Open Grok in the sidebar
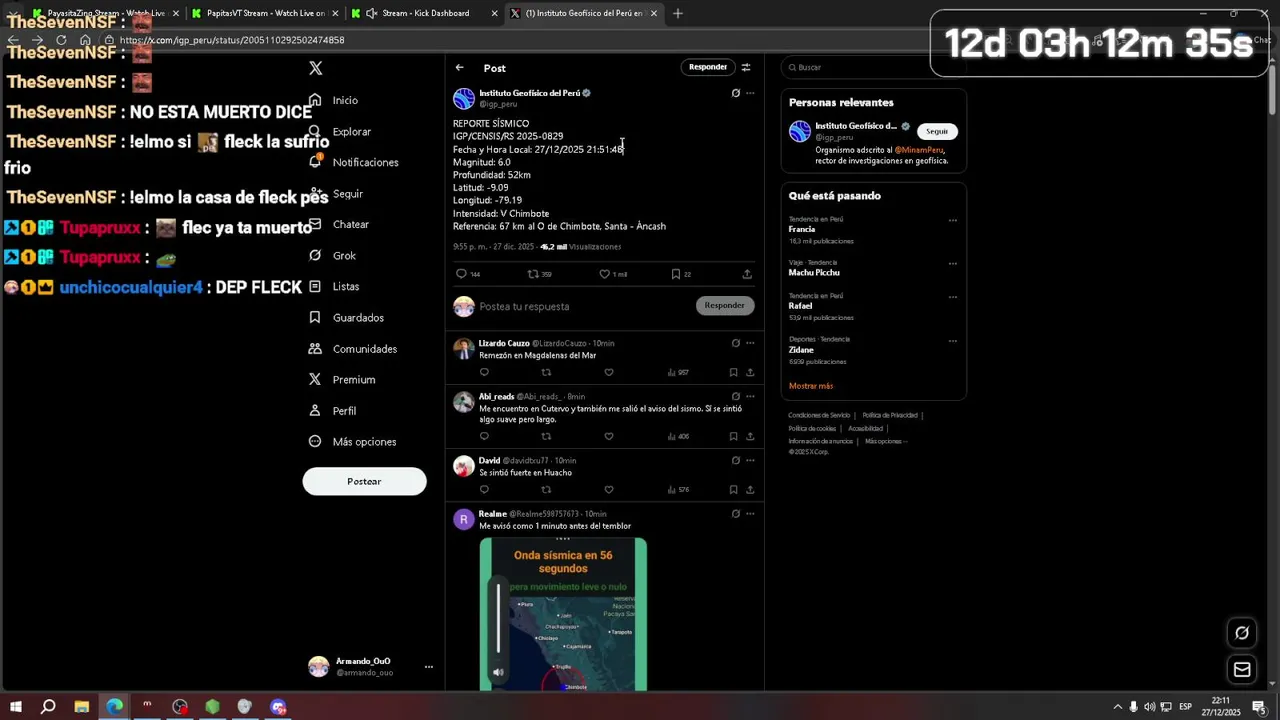Screen dimensions: 1280x720 click(x=344, y=255)
